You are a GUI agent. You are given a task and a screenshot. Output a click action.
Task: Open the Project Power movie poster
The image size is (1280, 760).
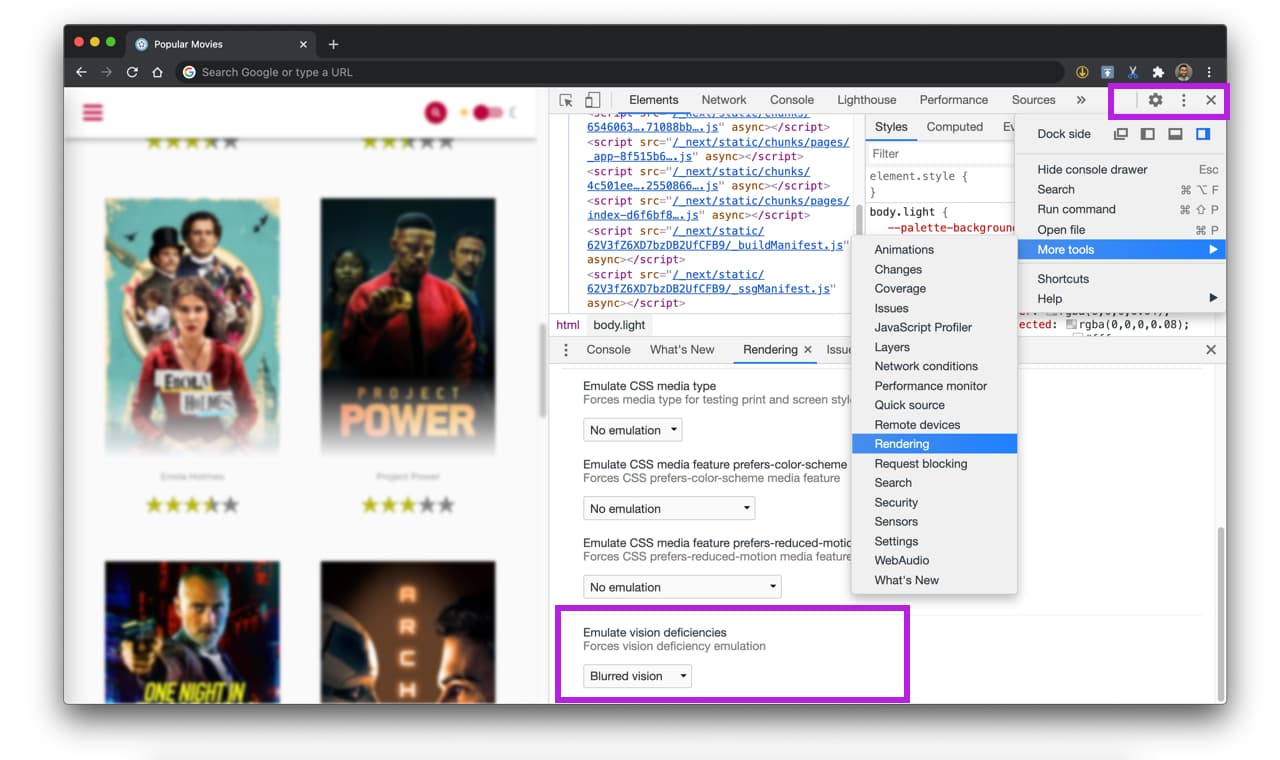(408, 326)
